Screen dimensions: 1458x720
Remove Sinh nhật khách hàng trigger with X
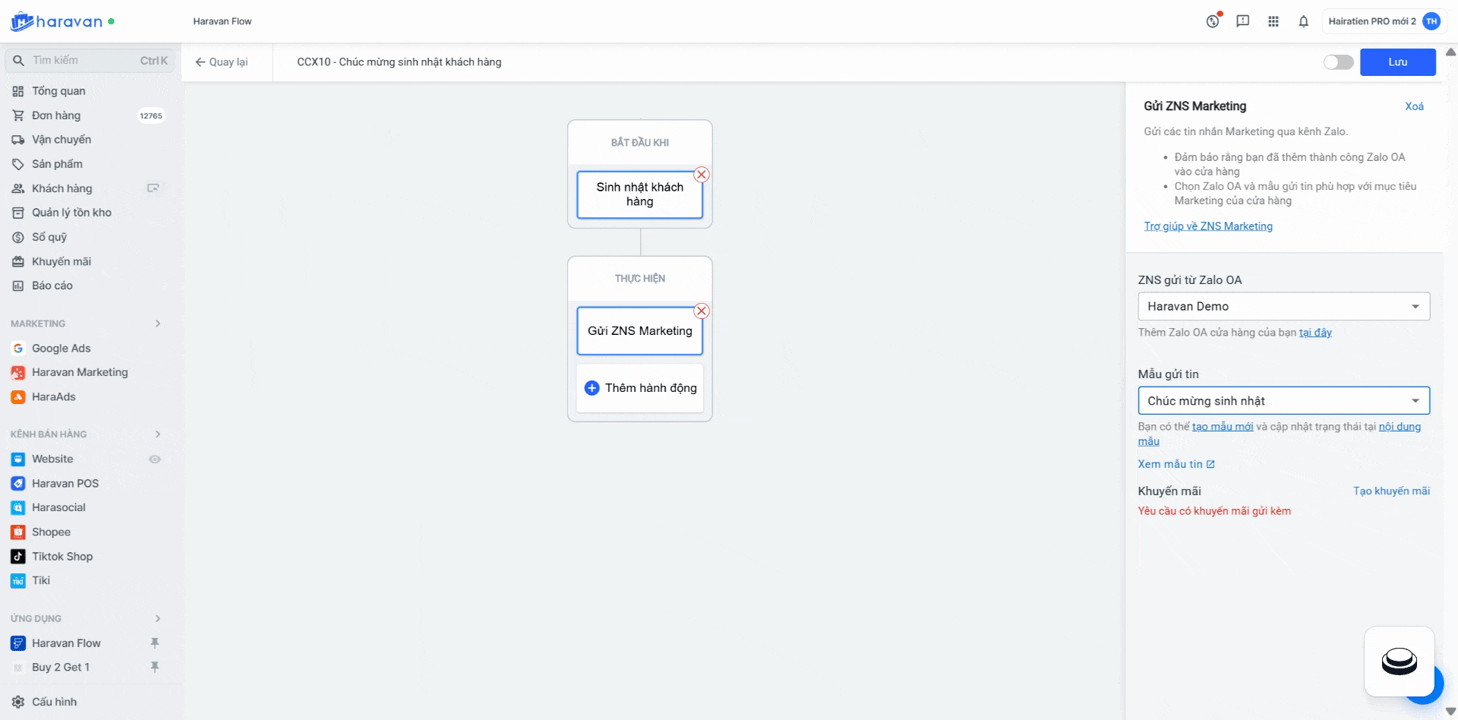(x=701, y=174)
